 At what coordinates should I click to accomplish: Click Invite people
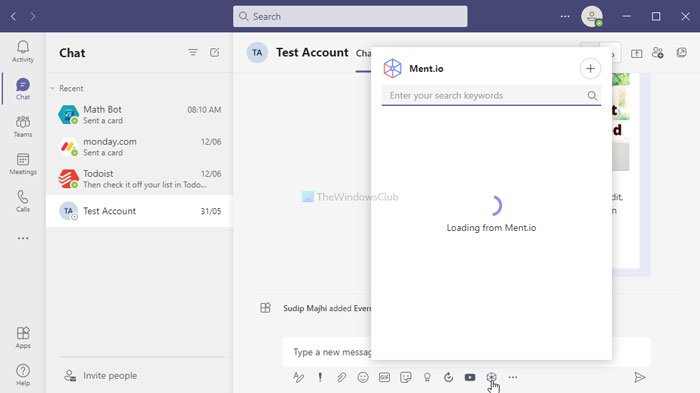tap(101, 376)
